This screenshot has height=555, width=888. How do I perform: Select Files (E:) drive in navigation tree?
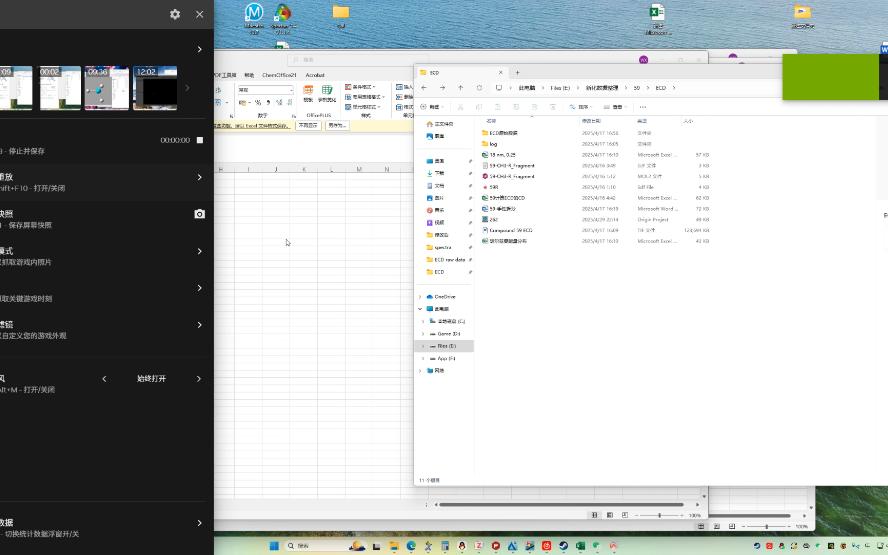(x=446, y=345)
